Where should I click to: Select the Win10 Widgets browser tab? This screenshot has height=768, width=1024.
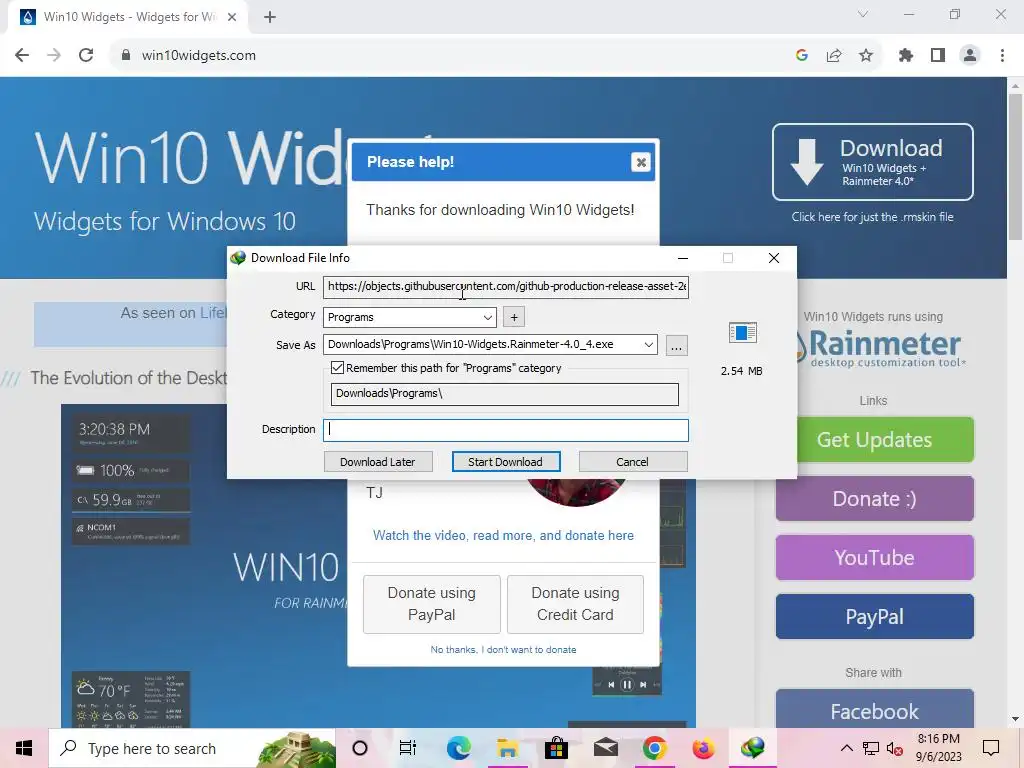pos(128,17)
